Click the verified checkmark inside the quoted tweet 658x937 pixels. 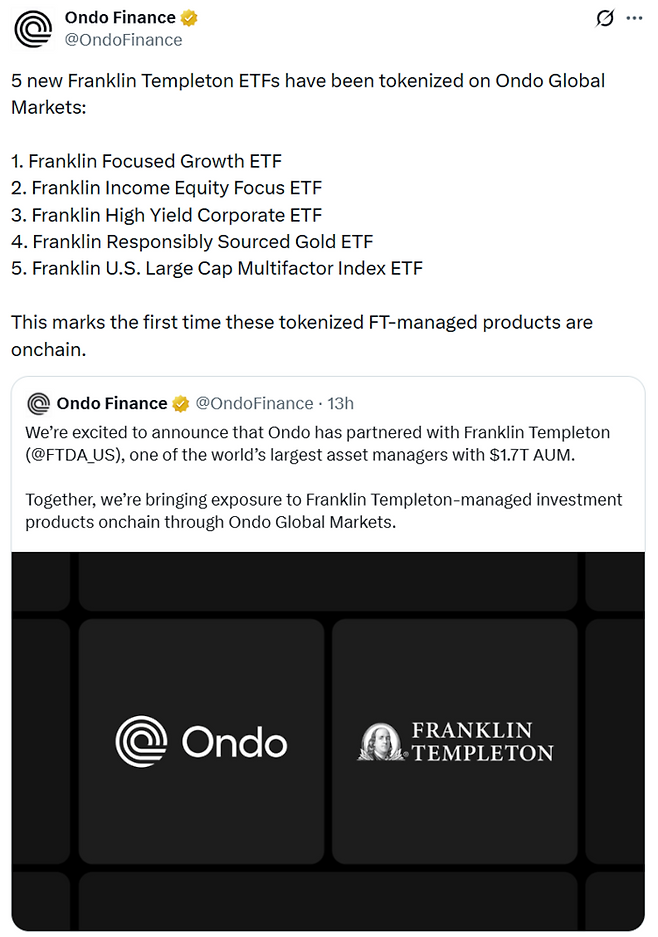click(180, 403)
